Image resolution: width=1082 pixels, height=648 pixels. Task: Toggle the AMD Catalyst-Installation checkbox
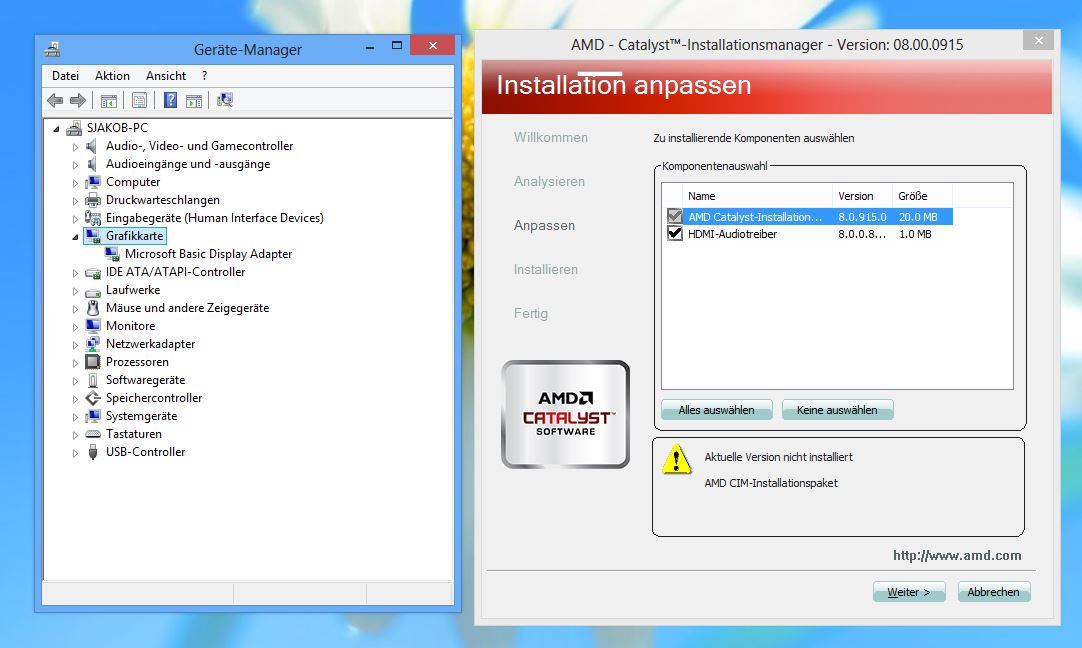675,216
